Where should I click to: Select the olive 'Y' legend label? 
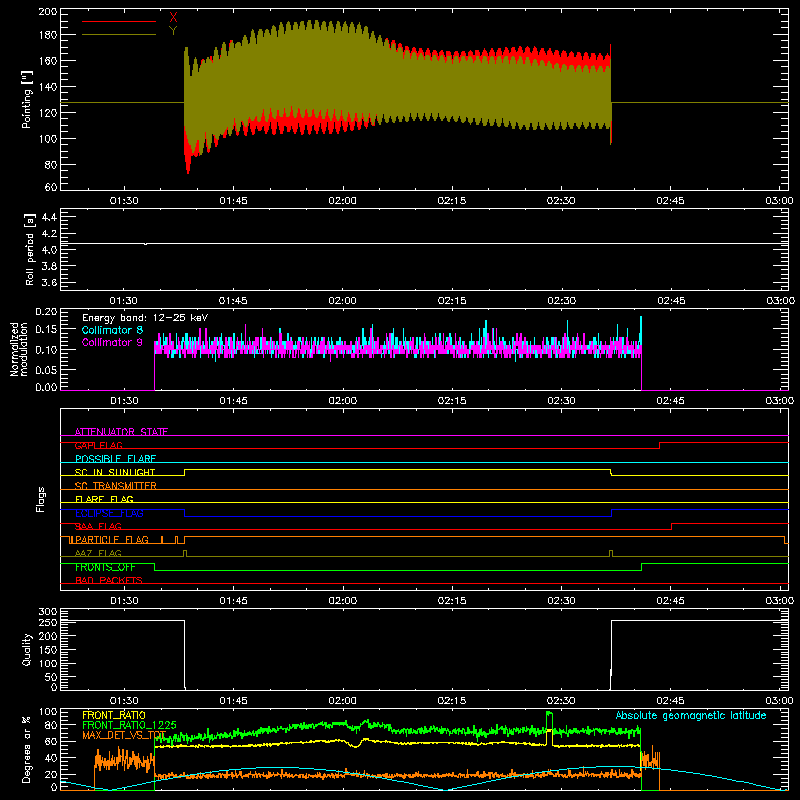point(173,30)
